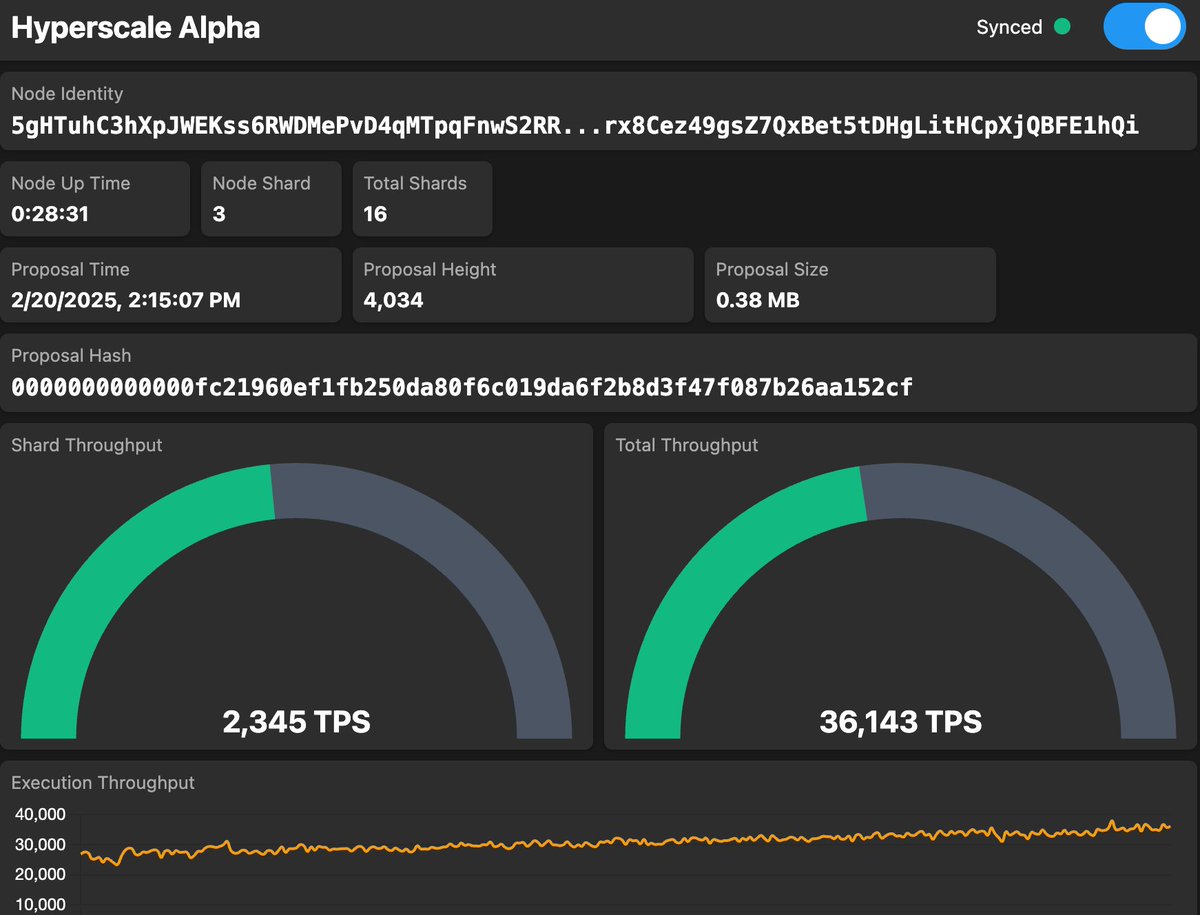Click the 10,000 axis label
This screenshot has width=1200, height=915.
(x=40, y=905)
